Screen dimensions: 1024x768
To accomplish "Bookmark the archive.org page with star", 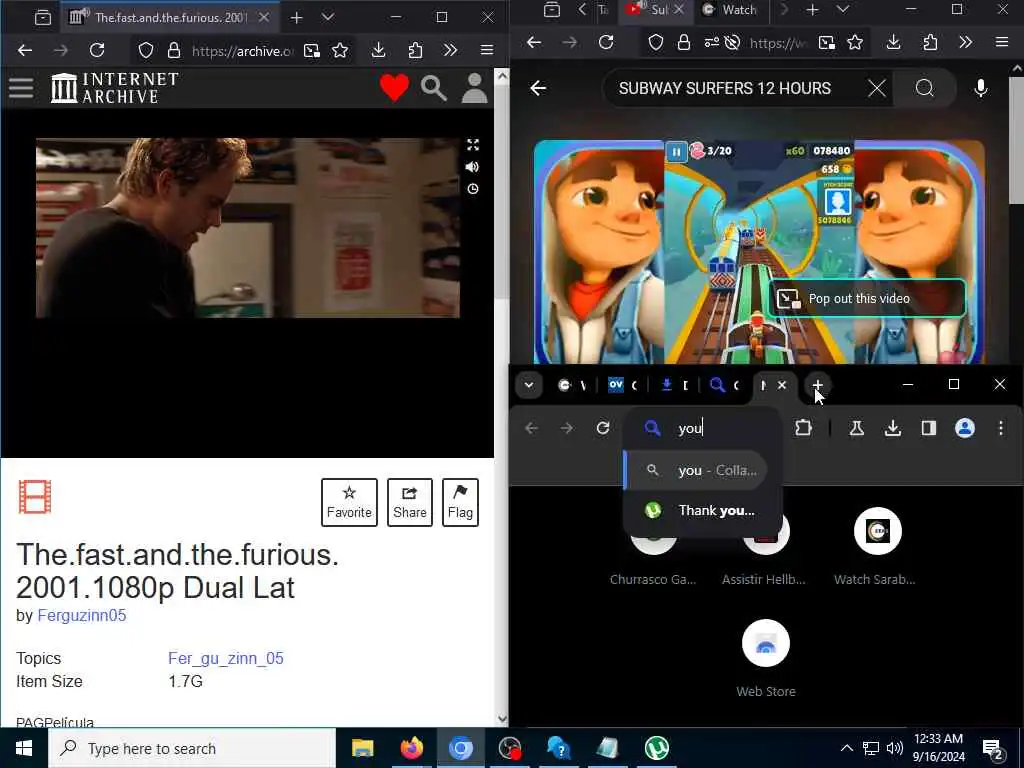I will tap(340, 50).
